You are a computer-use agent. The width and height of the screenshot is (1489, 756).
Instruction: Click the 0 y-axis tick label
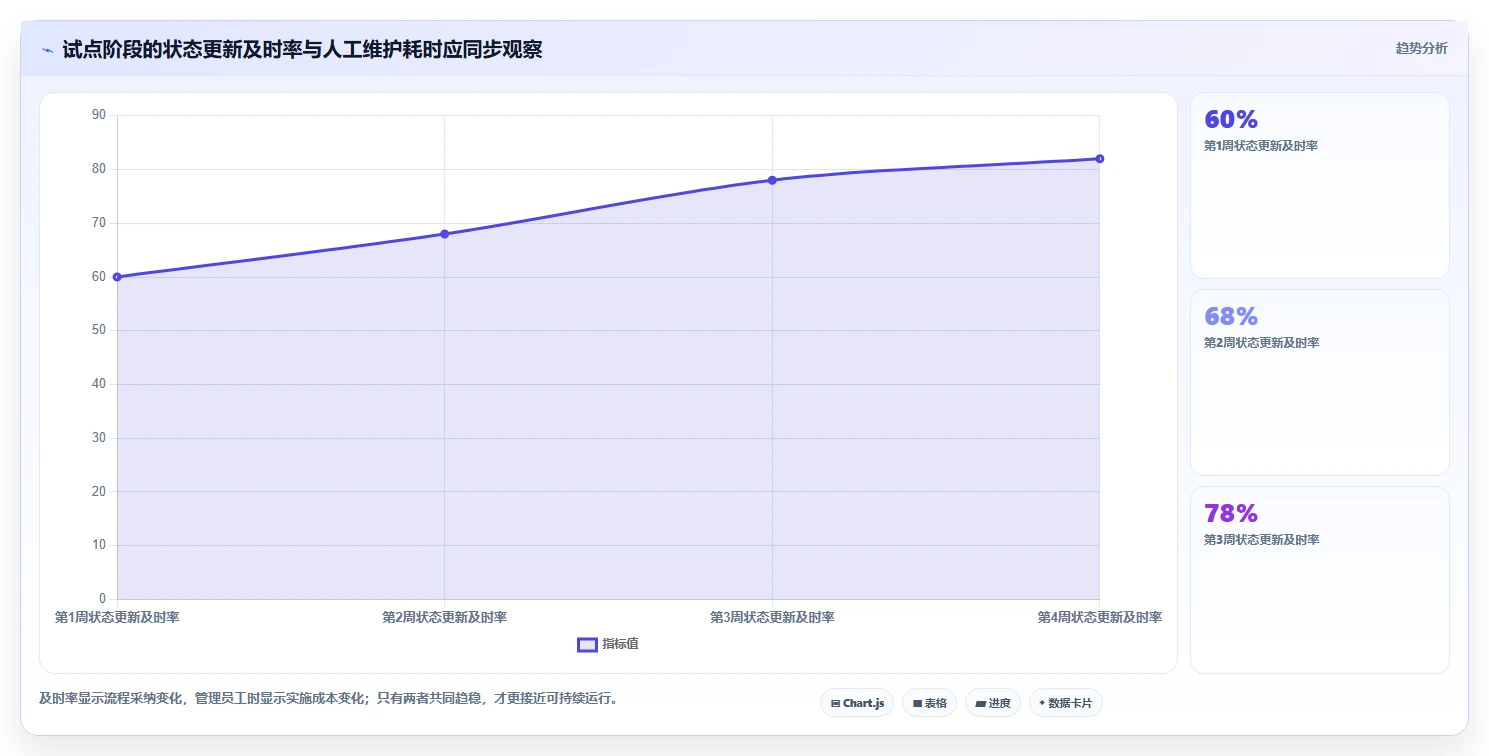coord(102,599)
